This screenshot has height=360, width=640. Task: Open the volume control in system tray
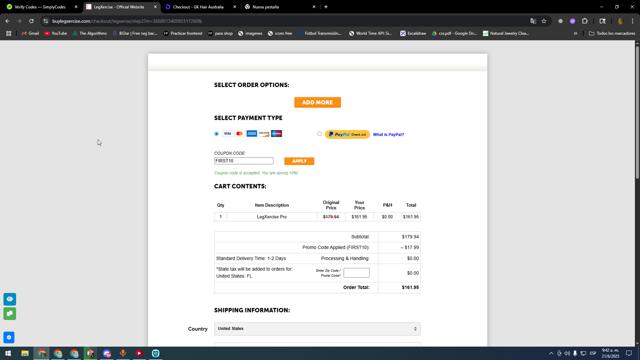[567, 353]
